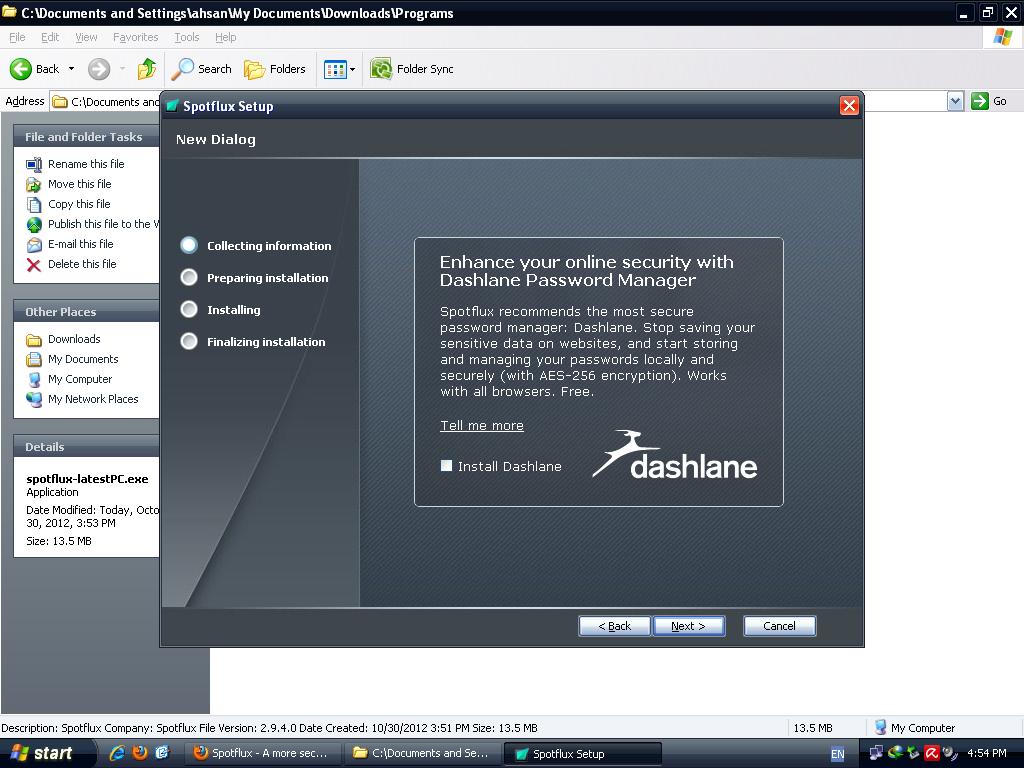1024x768 pixels.
Task: Select the Installing step indicator
Action: point(189,309)
